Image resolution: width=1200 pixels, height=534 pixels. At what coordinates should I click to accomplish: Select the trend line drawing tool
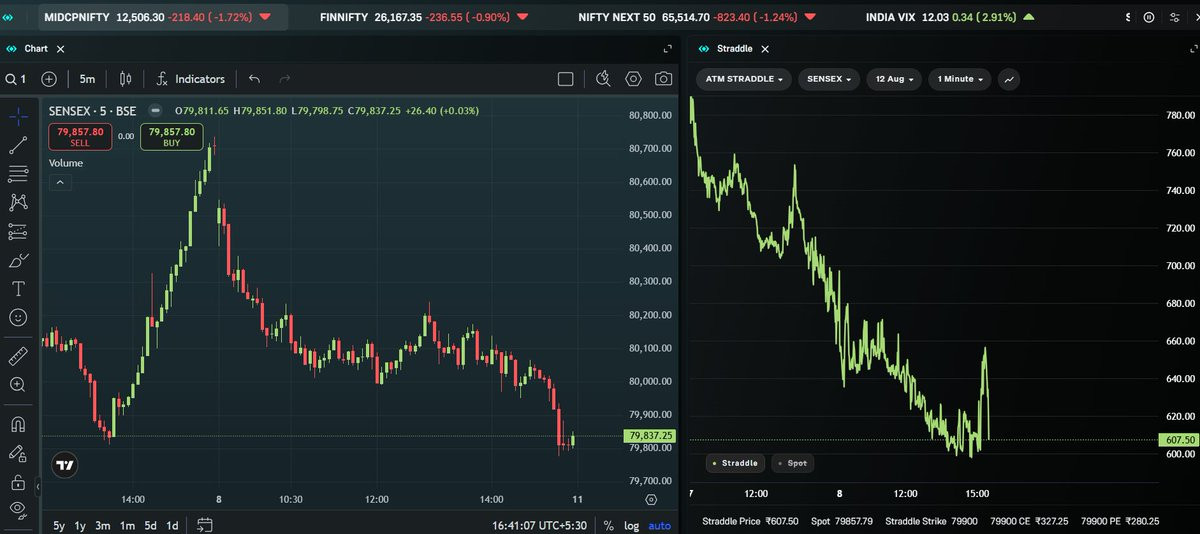pyautogui.click(x=18, y=146)
